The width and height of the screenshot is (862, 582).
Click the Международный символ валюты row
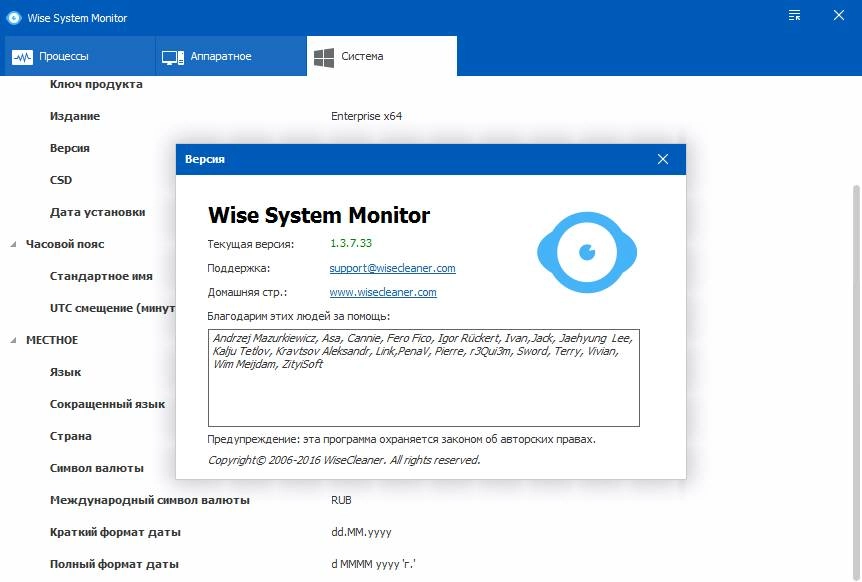150,500
